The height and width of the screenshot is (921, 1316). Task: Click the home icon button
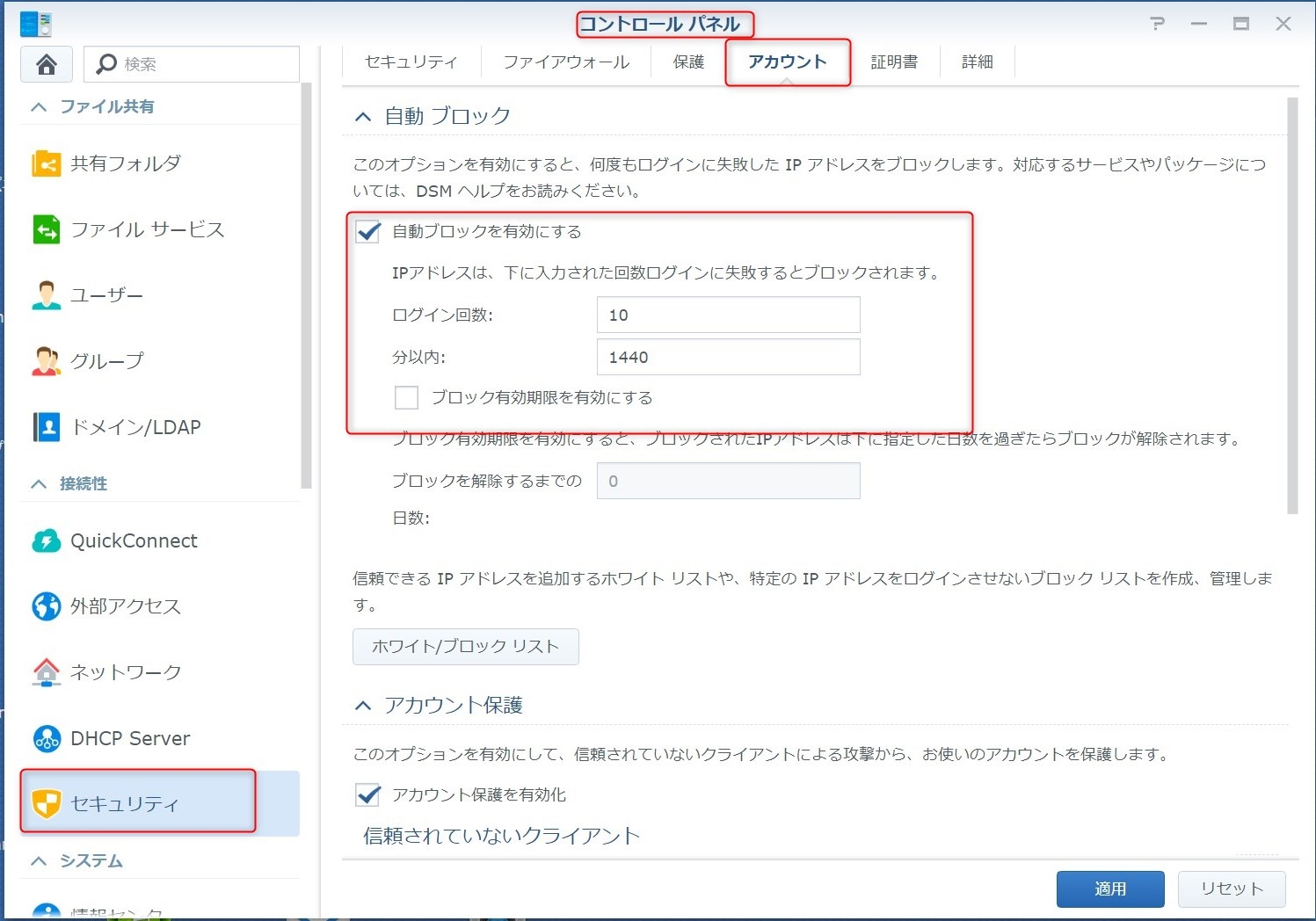click(47, 64)
